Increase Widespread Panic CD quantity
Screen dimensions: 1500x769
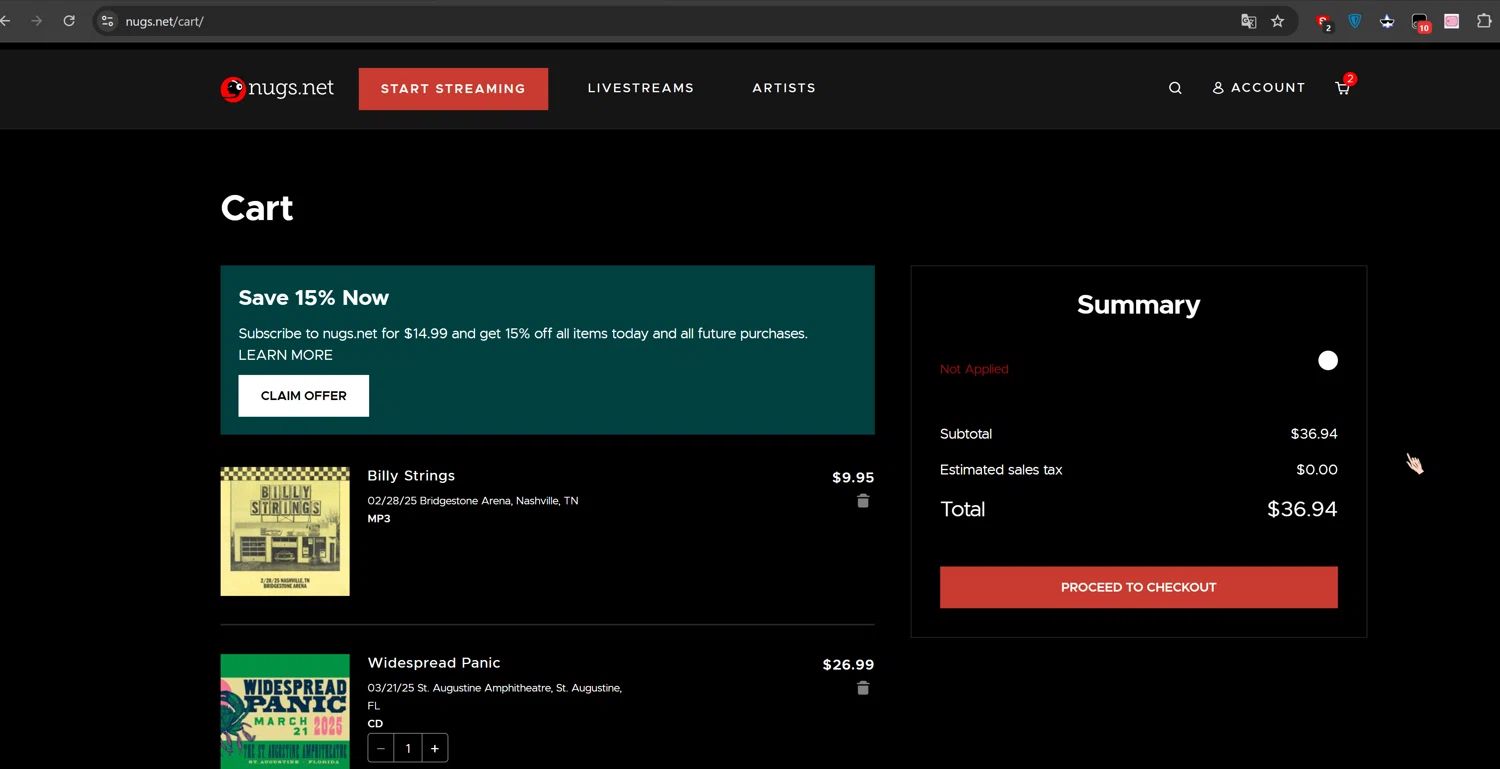435,748
